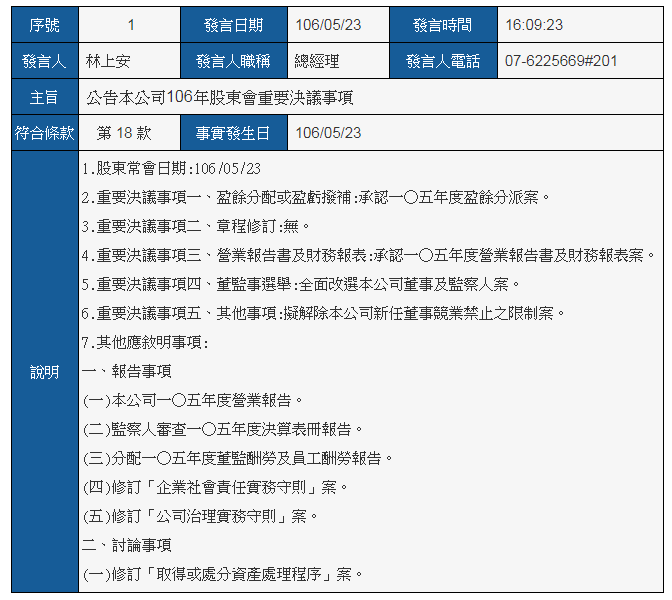Select phone number 07-6225669#201
The height and width of the screenshot is (600, 672).
[x=561, y=61]
